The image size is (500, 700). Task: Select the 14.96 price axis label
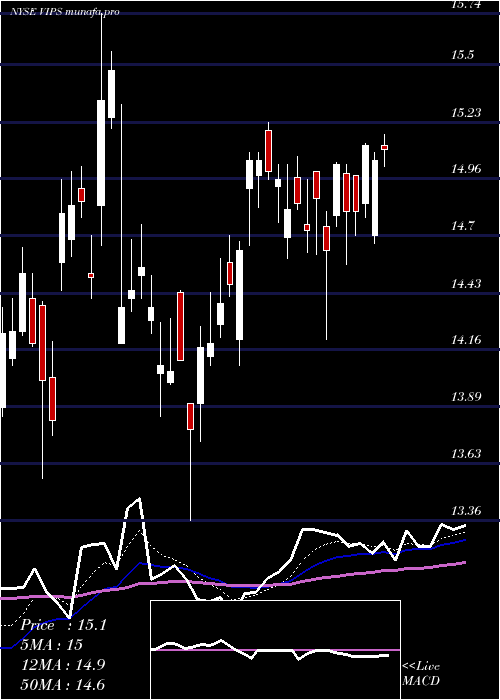click(x=466, y=169)
